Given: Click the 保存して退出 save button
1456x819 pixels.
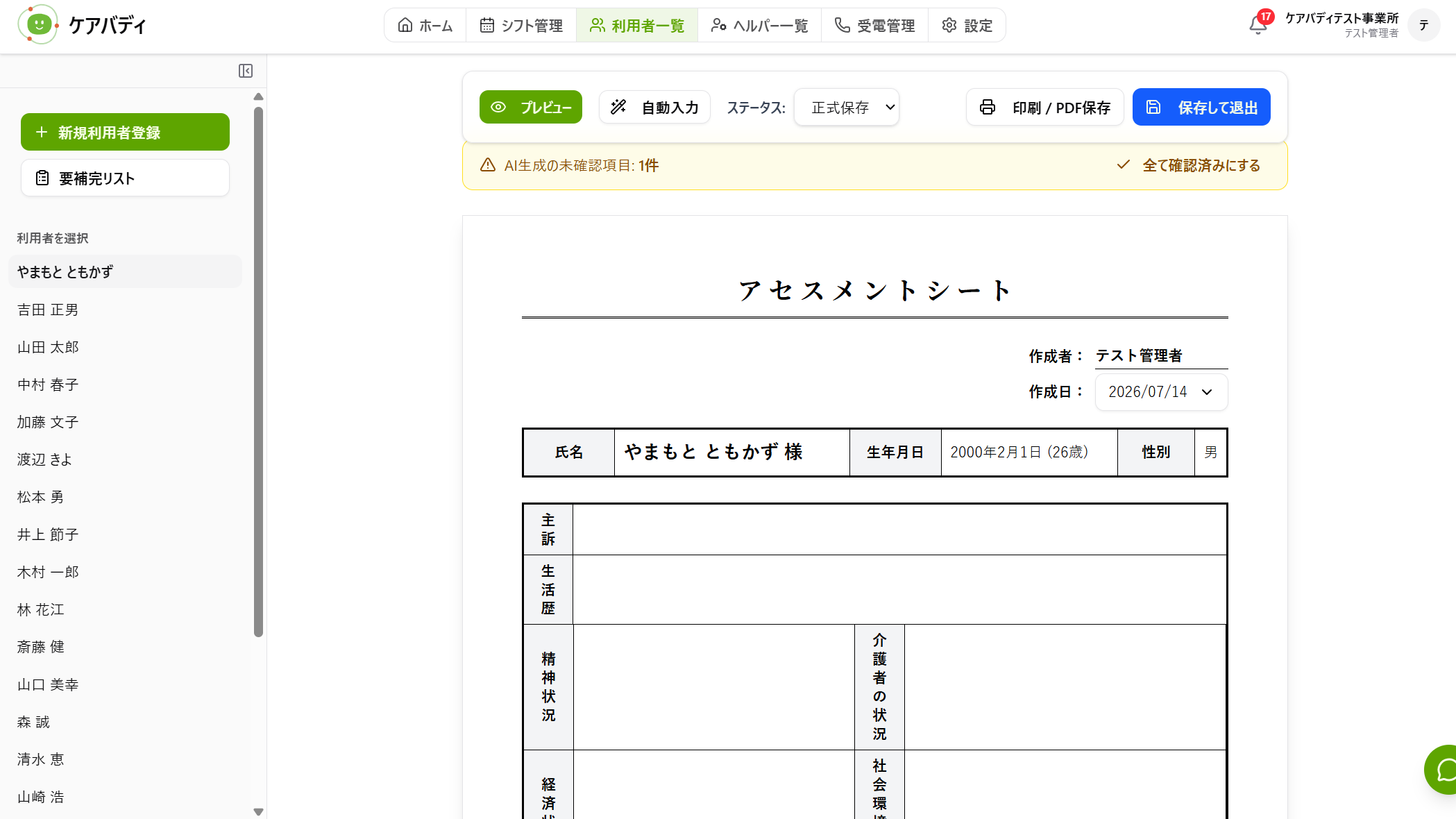Looking at the screenshot, I should point(1201,108).
